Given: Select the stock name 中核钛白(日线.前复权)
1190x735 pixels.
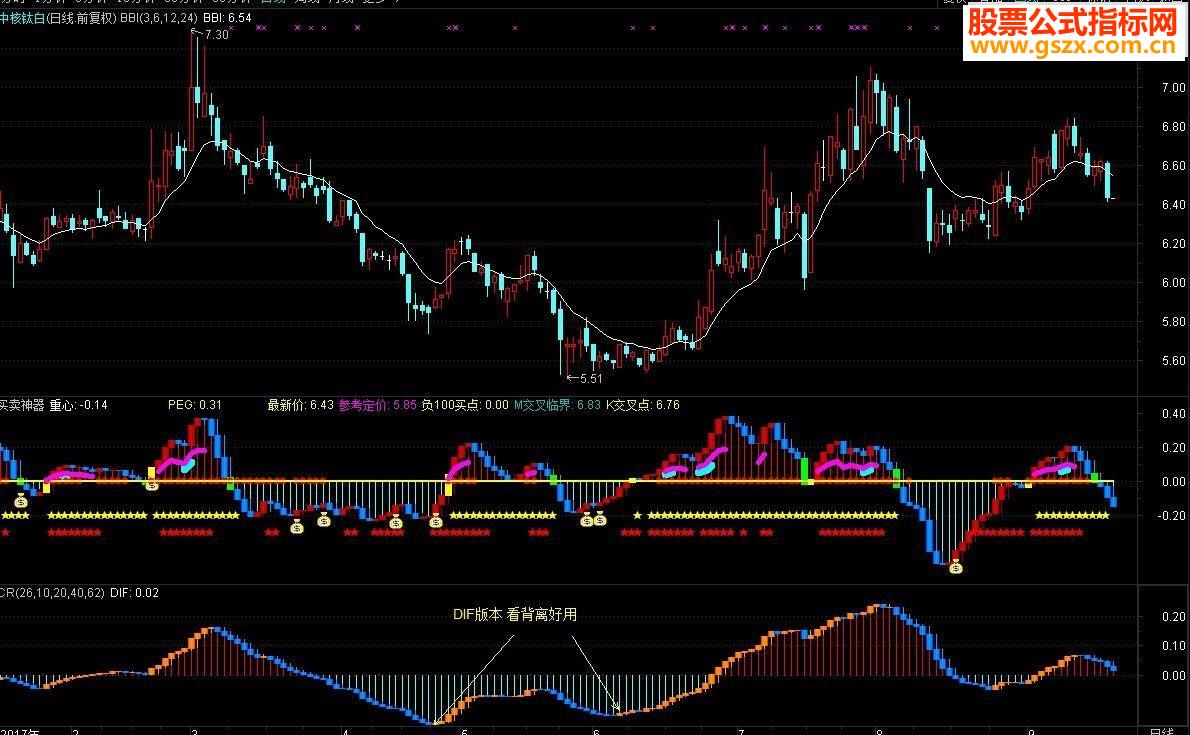Looking at the screenshot, I should [58, 17].
